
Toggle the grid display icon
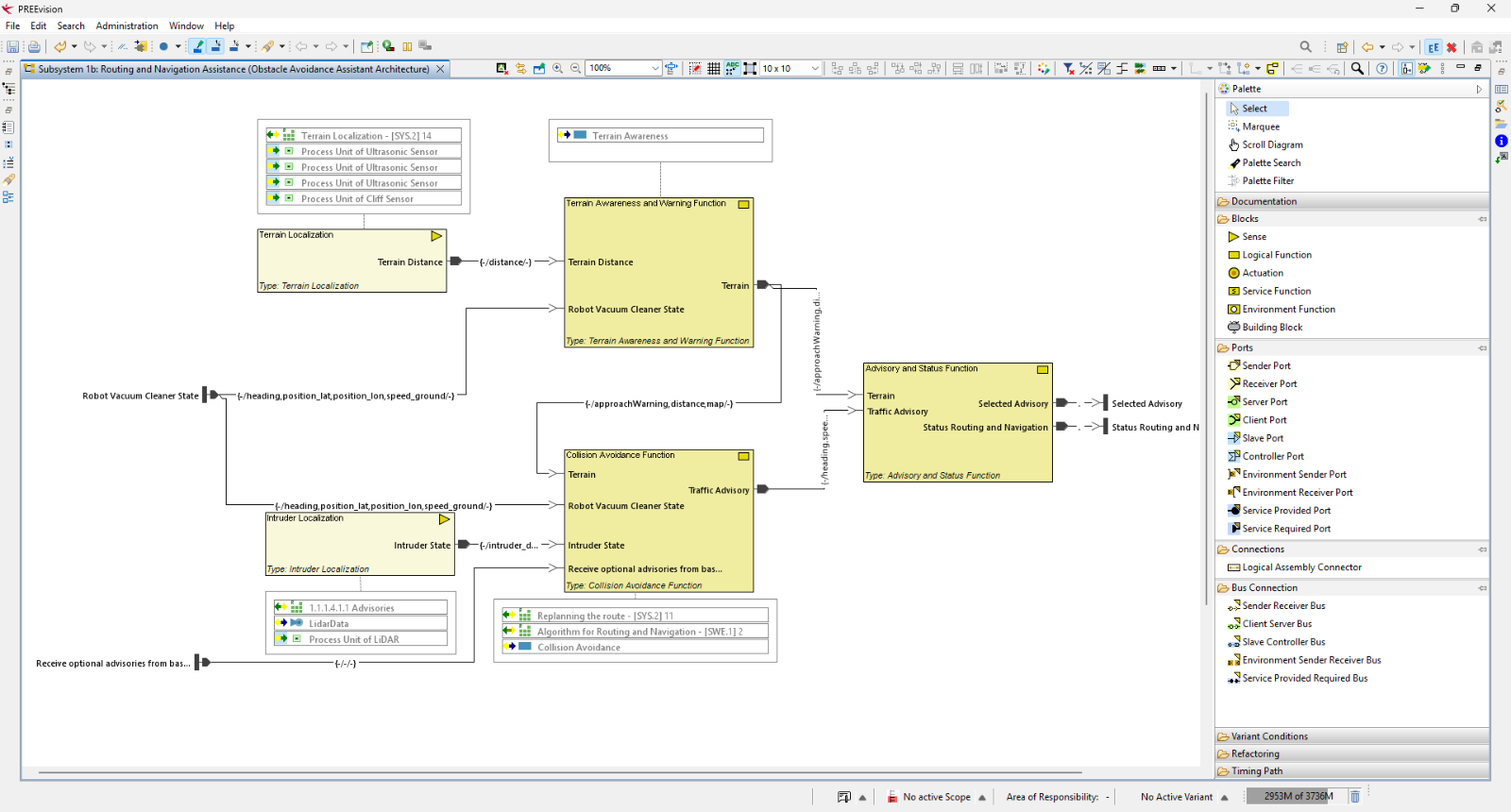click(714, 68)
